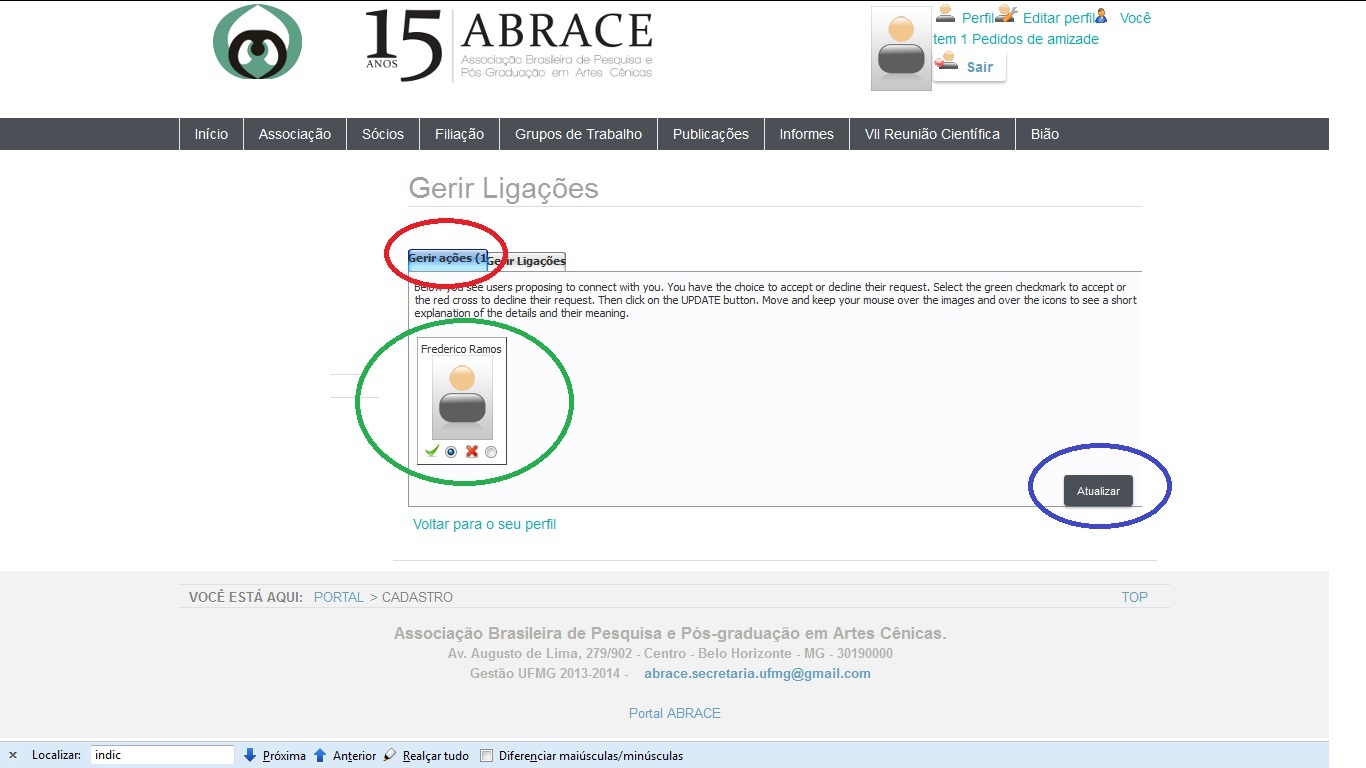1366x768 pixels.
Task: Click the Realçar tudo highlighter icon
Action: pyautogui.click(x=390, y=755)
